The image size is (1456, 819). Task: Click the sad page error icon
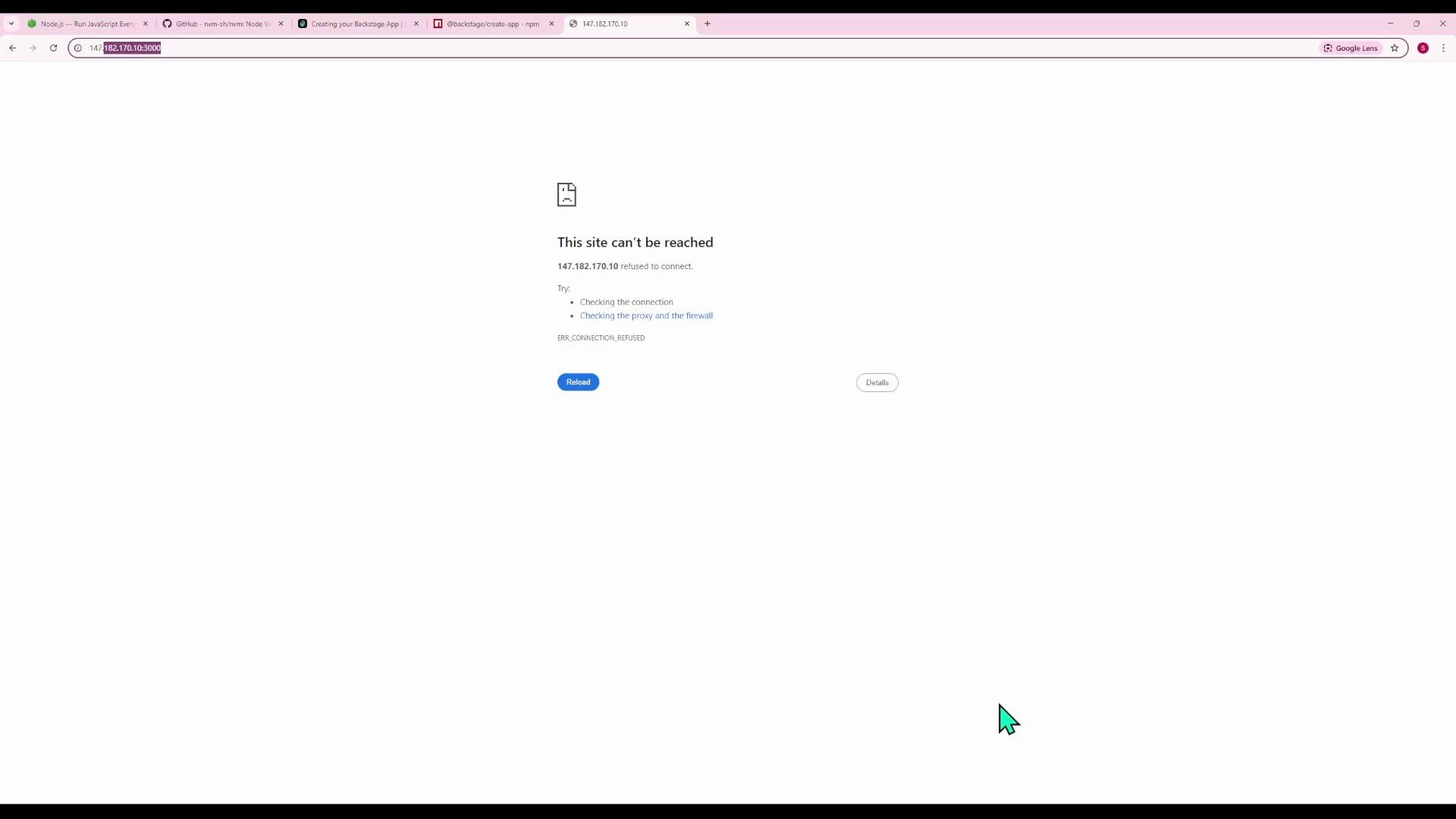point(566,195)
